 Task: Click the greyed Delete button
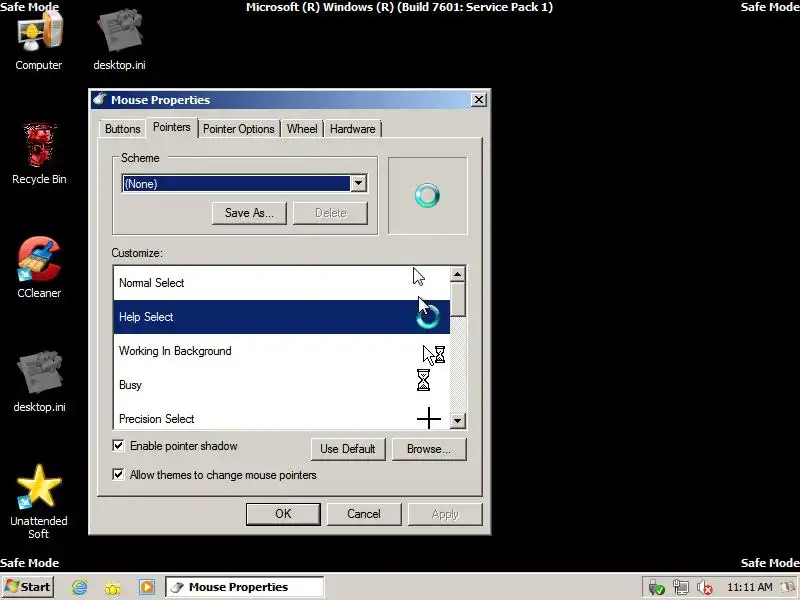[x=331, y=213]
